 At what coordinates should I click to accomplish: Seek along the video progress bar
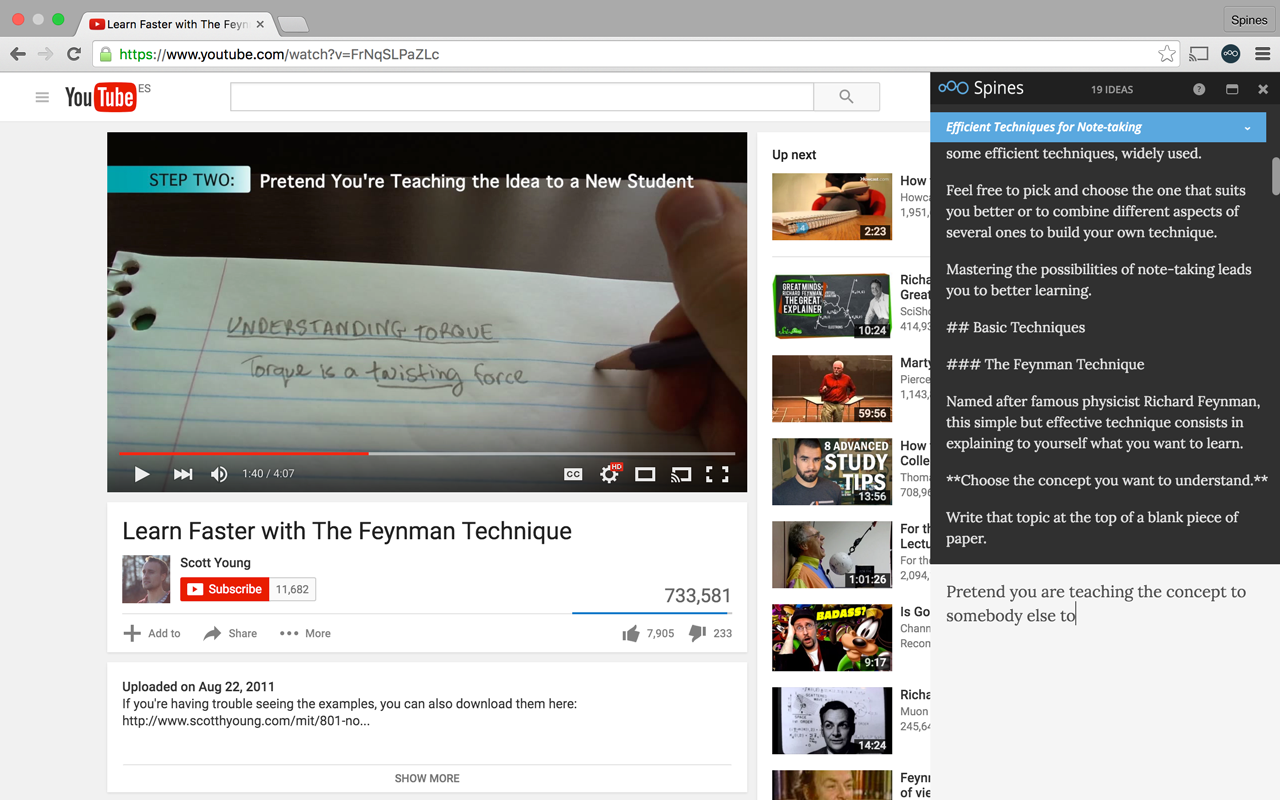[x=427, y=453]
